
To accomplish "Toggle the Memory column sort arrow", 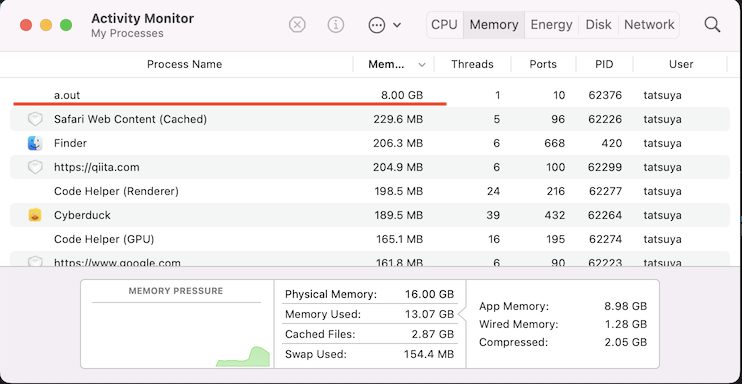I will [422, 65].
